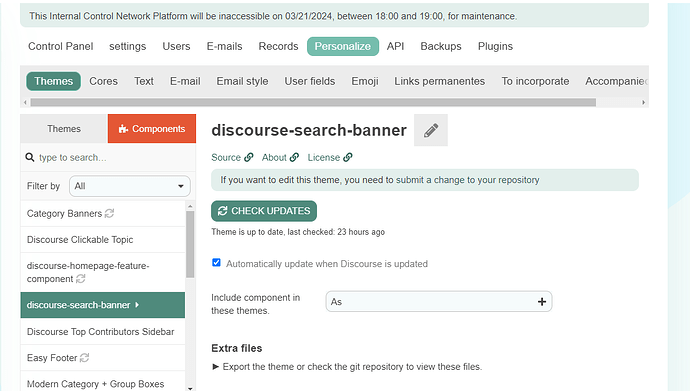
Task: Switch sidebar to Themes list tab
Action: pyautogui.click(x=64, y=129)
